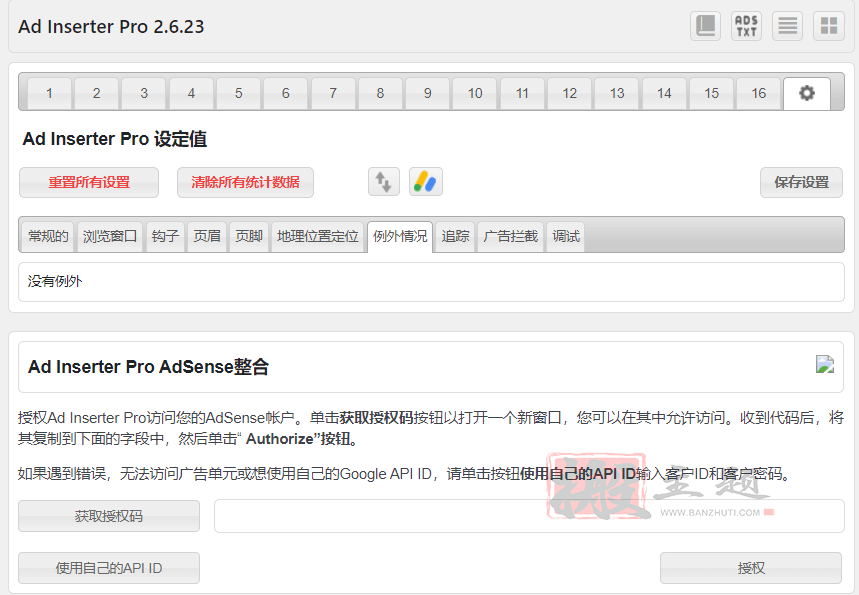Switch to list view icon
Viewport: 859px width, 595px height.
787,26
